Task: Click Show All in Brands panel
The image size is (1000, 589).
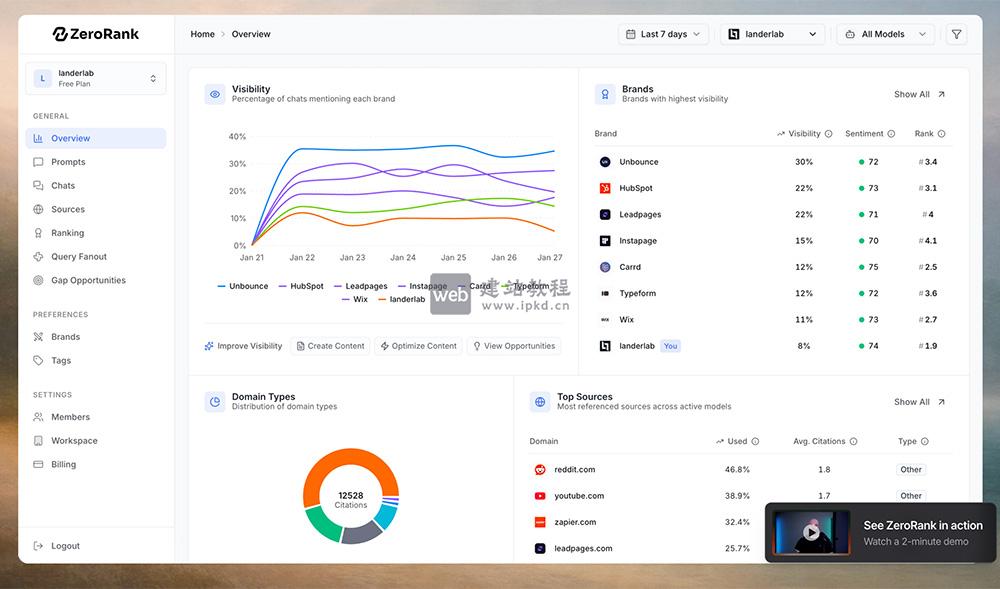Action: 919,94
